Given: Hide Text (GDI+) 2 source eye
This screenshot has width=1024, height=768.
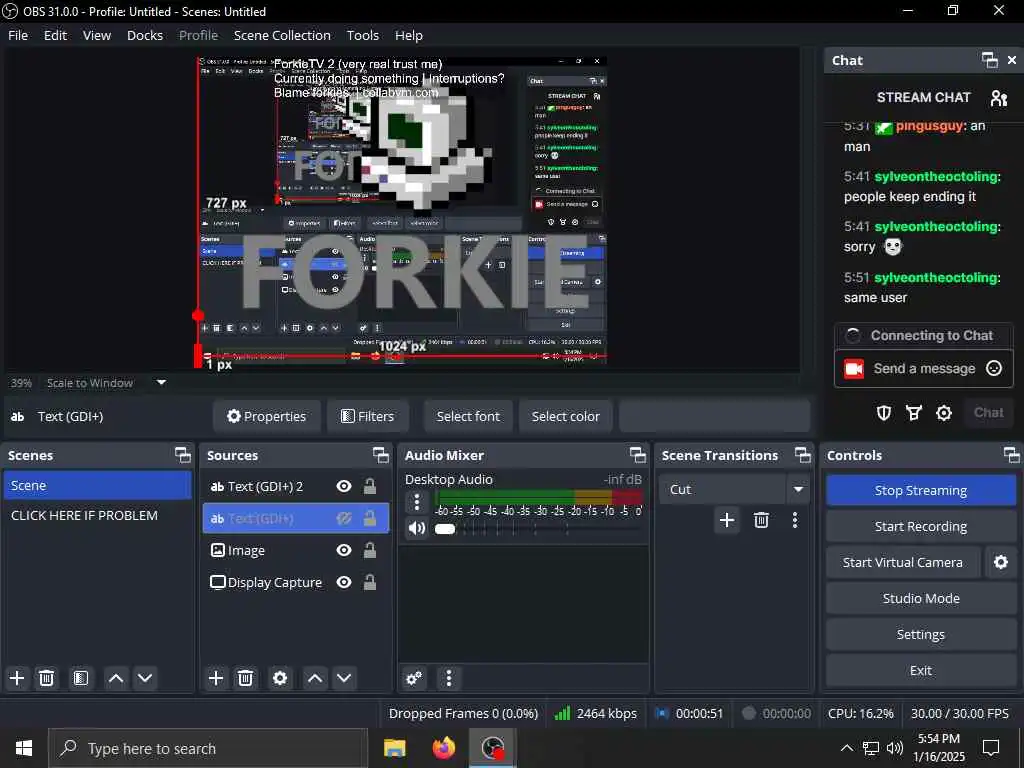Looking at the screenshot, I should coord(344,486).
